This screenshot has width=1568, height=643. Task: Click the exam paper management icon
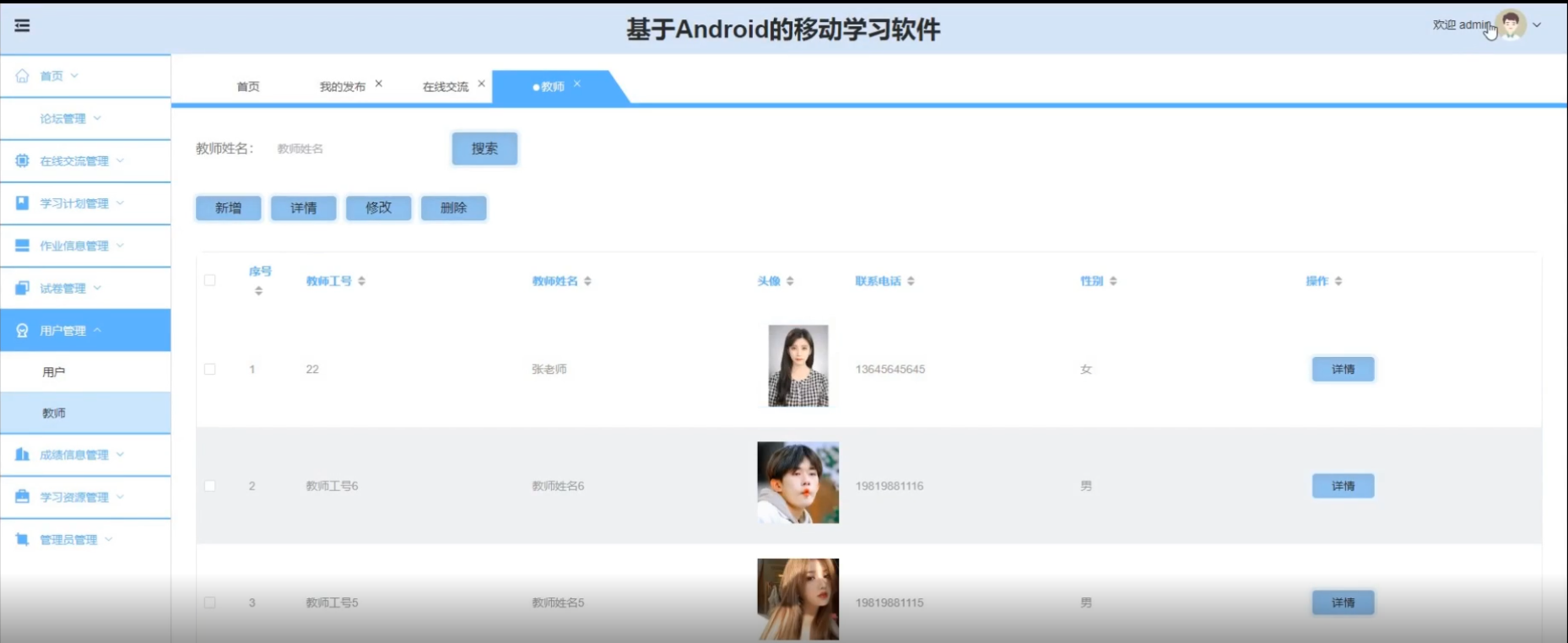point(23,288)
